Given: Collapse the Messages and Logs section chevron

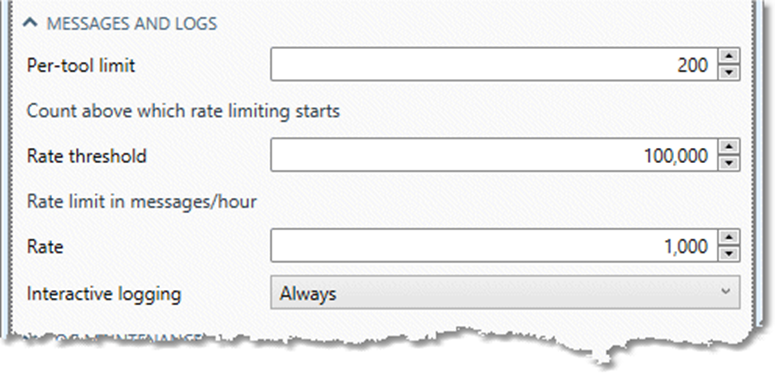Looking at the screenshot, I should click(31, 23).
